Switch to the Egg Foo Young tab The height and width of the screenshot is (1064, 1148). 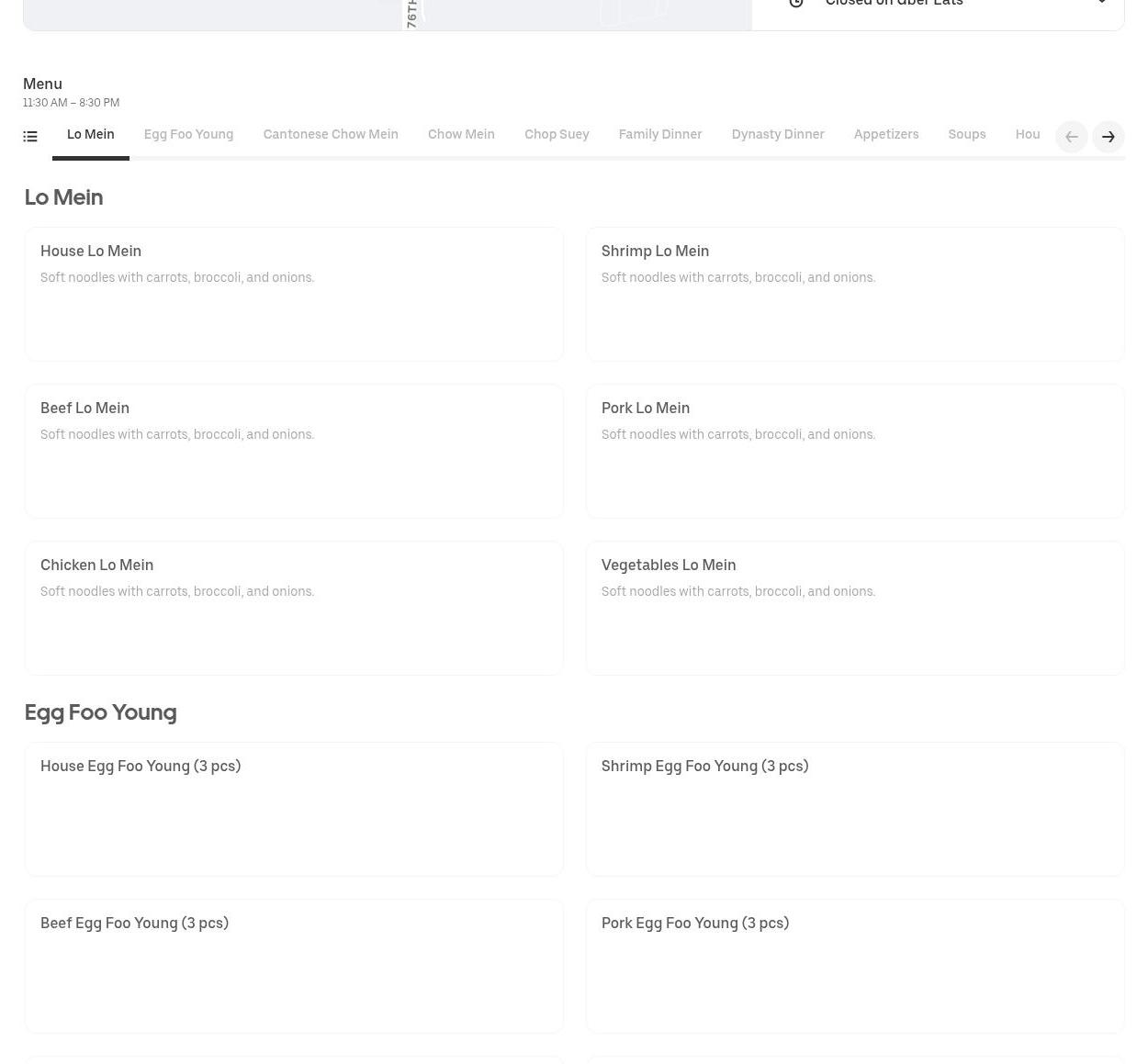click(x=188, y=135)
